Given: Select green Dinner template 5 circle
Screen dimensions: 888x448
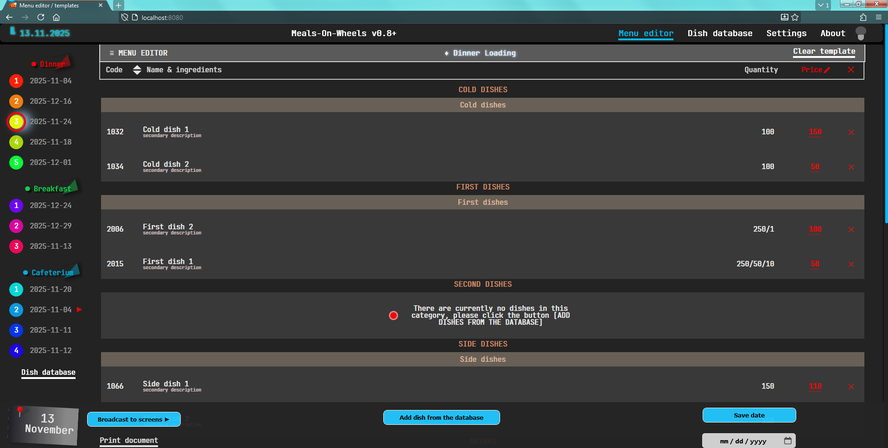Looking at the screenshot, I should coord(16,163).
